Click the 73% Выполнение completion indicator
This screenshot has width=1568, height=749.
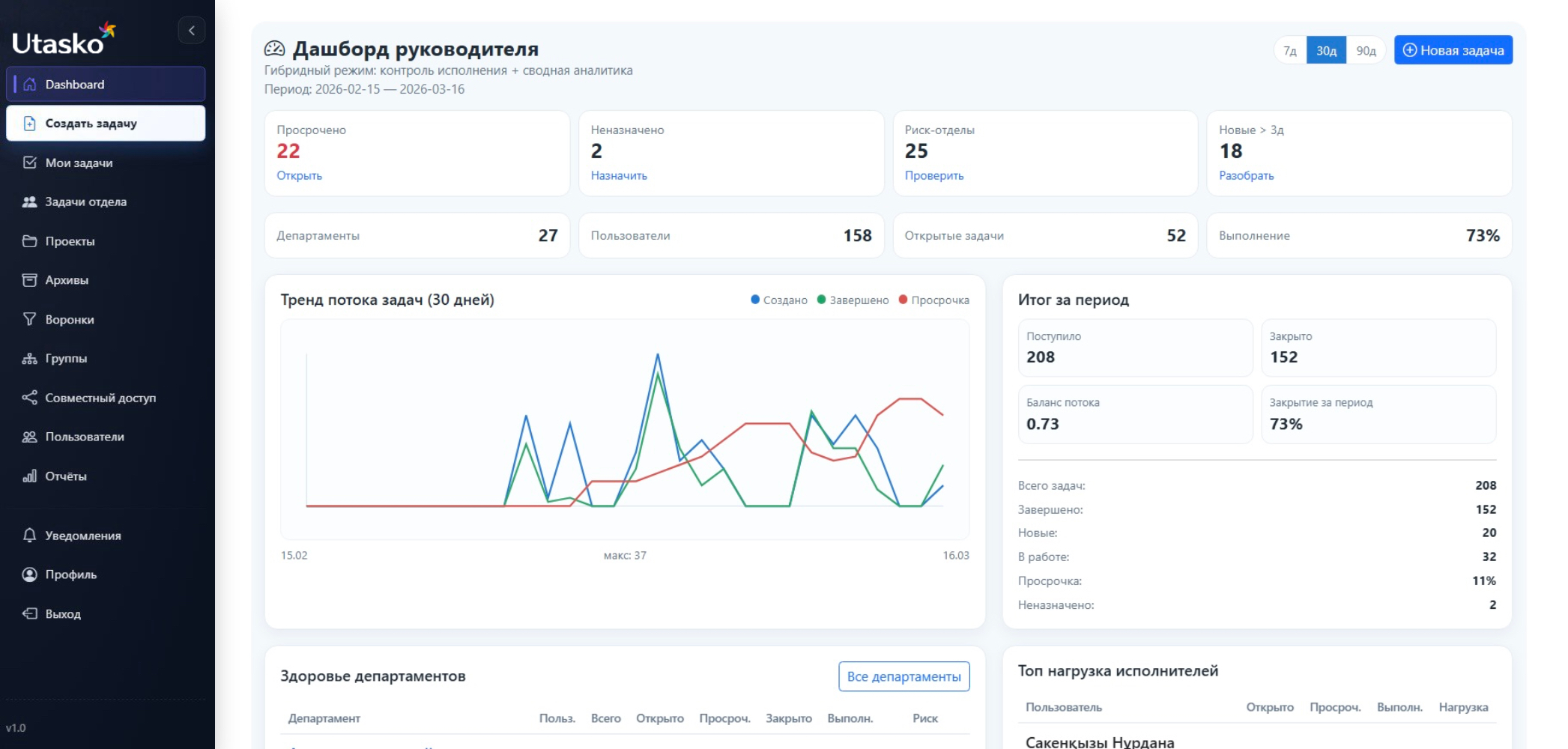pos(1358,235)
